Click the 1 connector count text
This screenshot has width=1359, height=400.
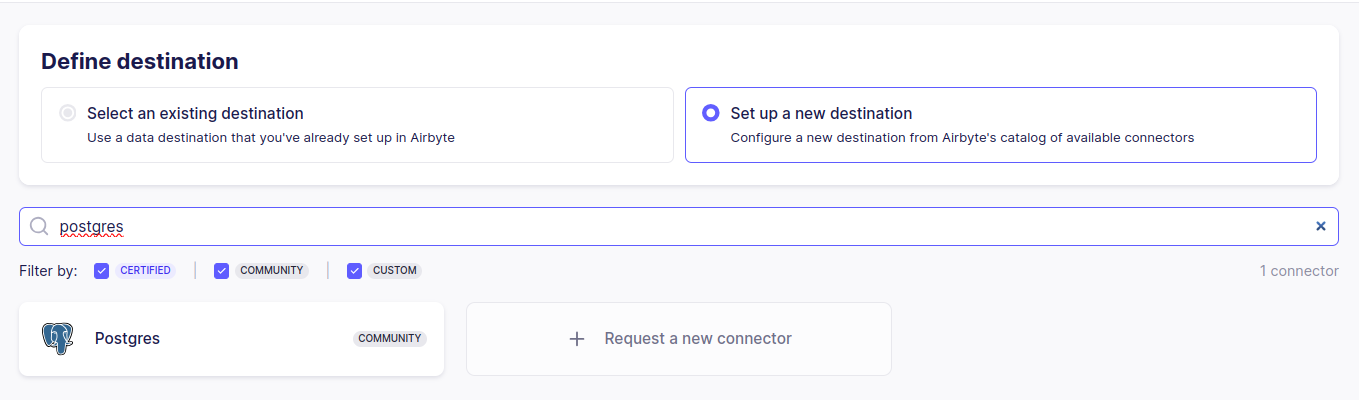pyautogui.click(x=1299, y=271)
